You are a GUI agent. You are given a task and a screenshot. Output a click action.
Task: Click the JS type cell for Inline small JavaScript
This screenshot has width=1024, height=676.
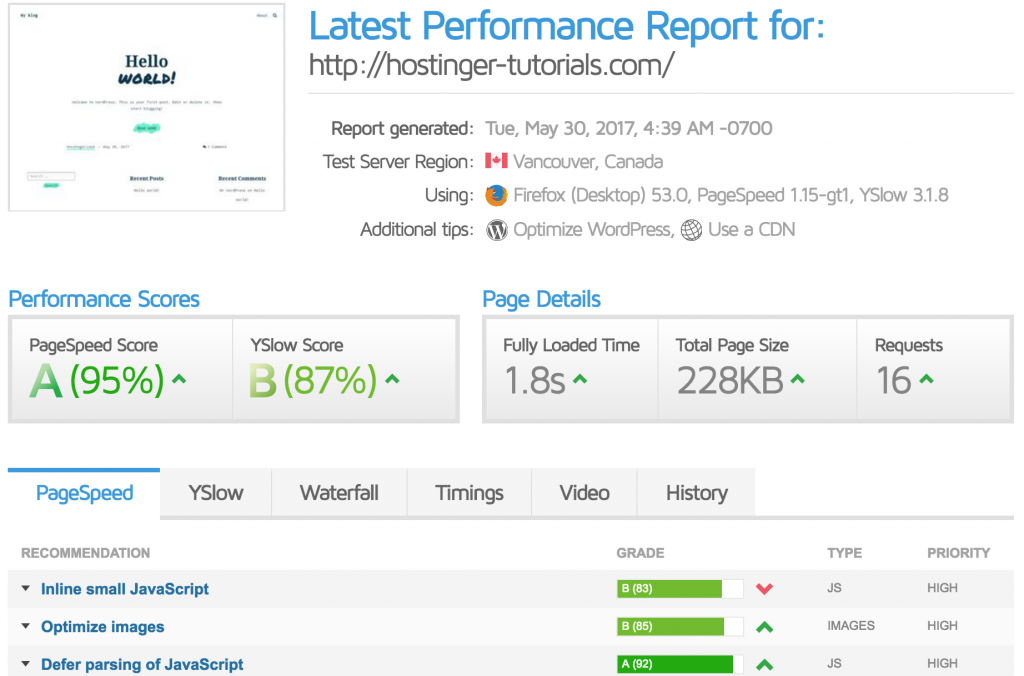(x=834, y=588)
